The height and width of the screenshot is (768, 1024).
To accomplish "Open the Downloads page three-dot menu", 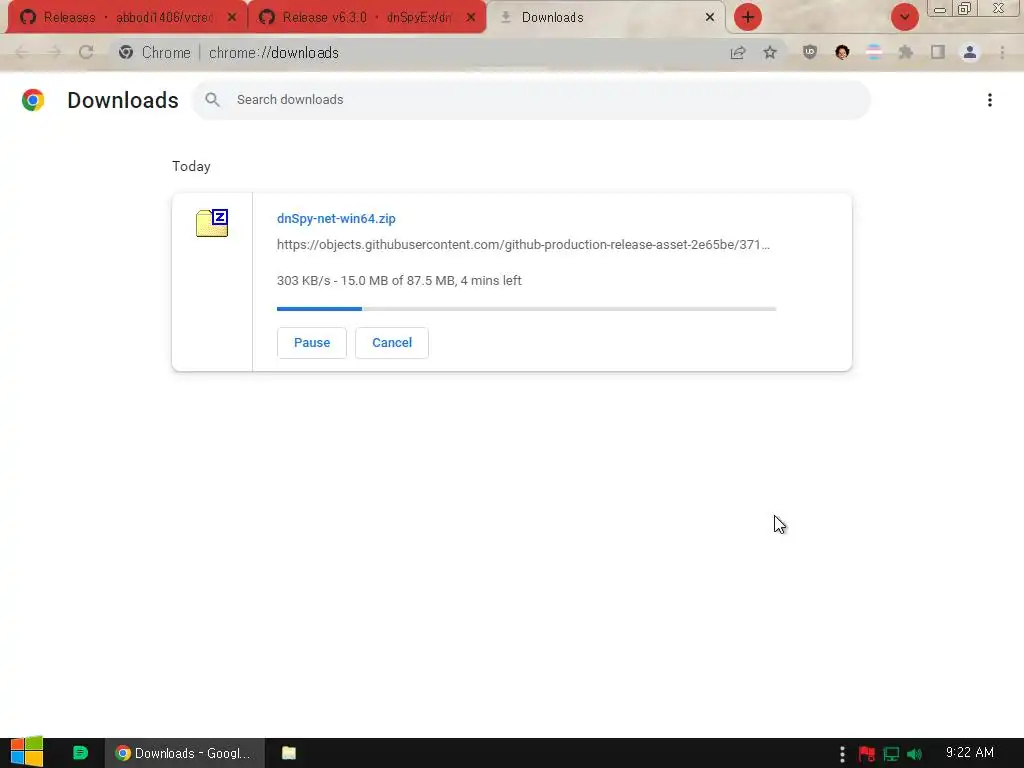I will [989, 100].
